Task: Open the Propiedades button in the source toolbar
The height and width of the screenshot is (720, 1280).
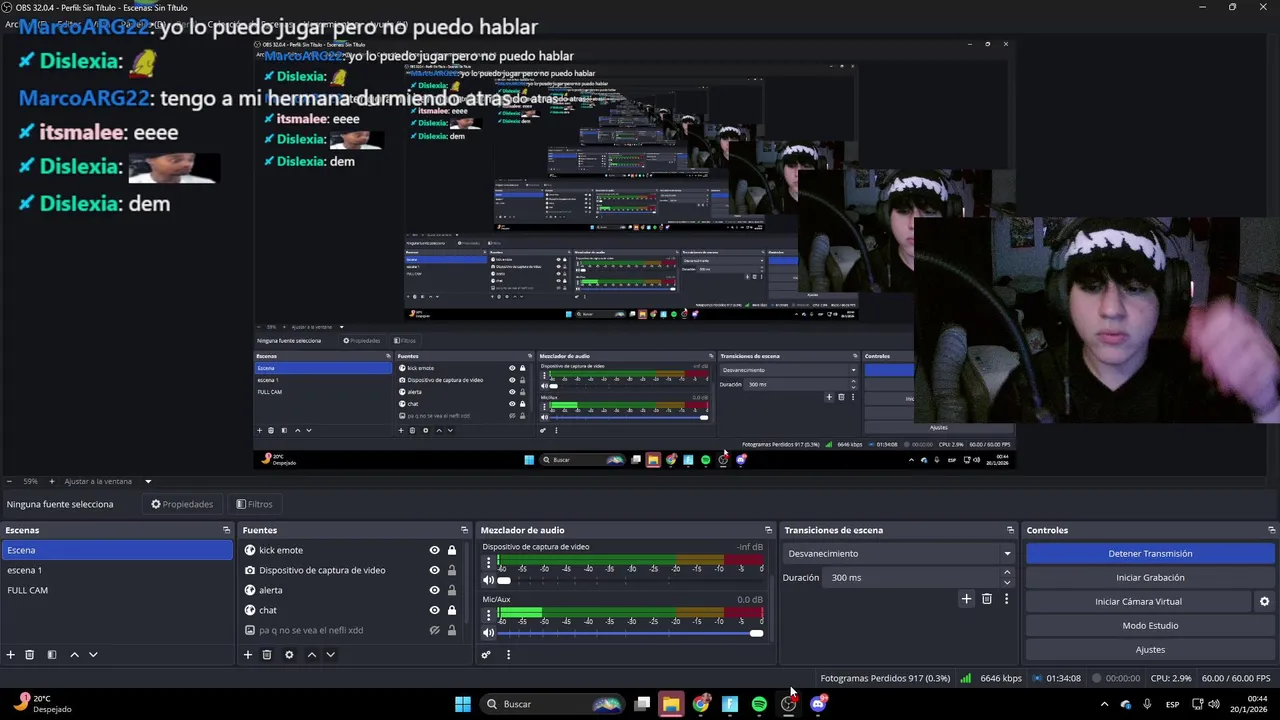Action: click(x=182, y=504)
